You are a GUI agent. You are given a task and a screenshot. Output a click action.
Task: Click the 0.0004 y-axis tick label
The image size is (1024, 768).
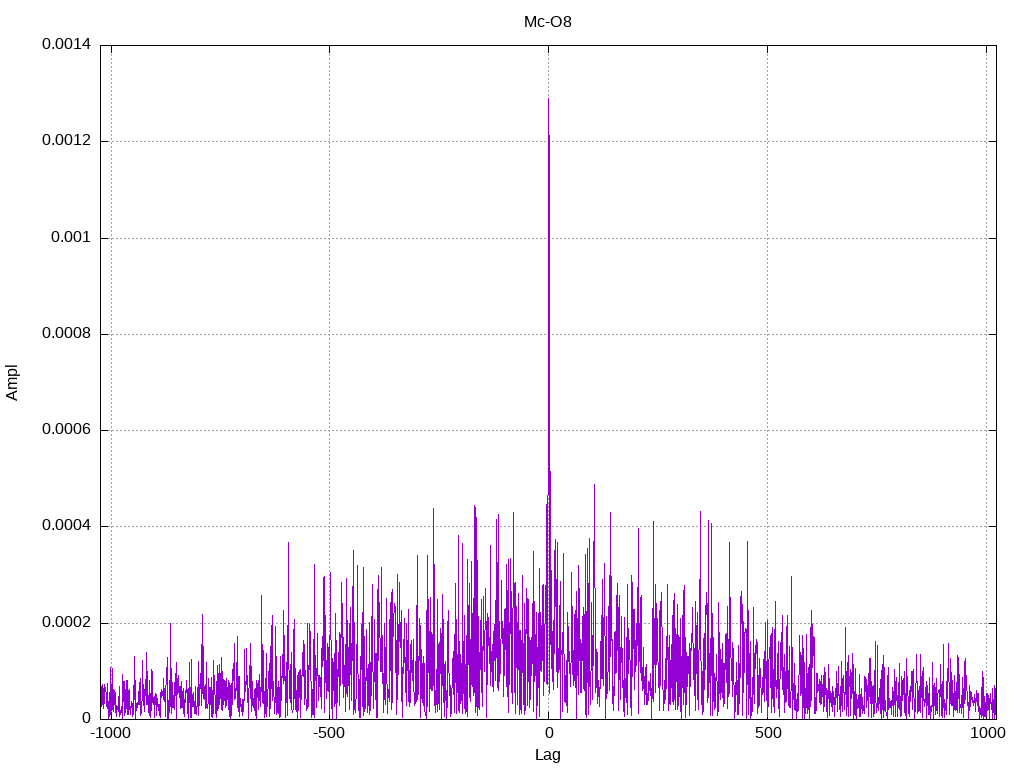tap(67, 526)
